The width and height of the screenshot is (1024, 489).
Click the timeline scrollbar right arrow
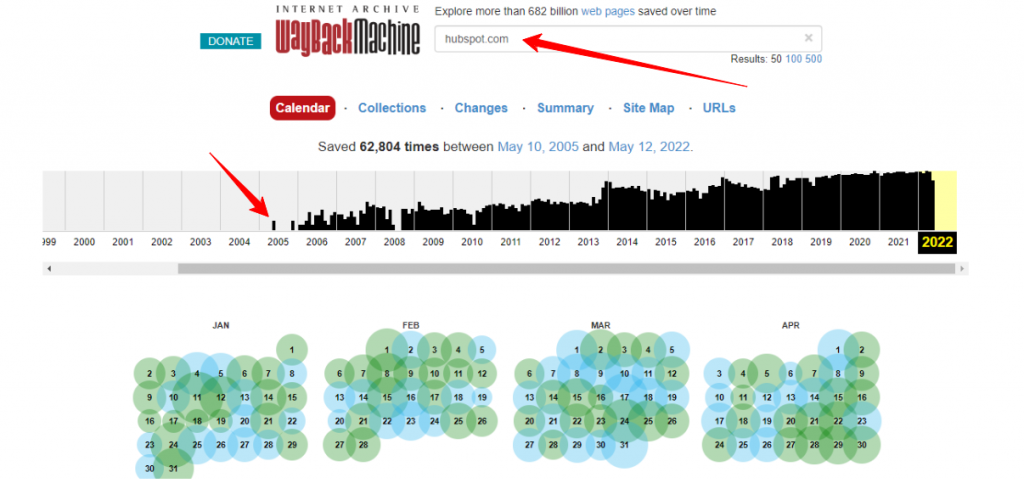961,269
